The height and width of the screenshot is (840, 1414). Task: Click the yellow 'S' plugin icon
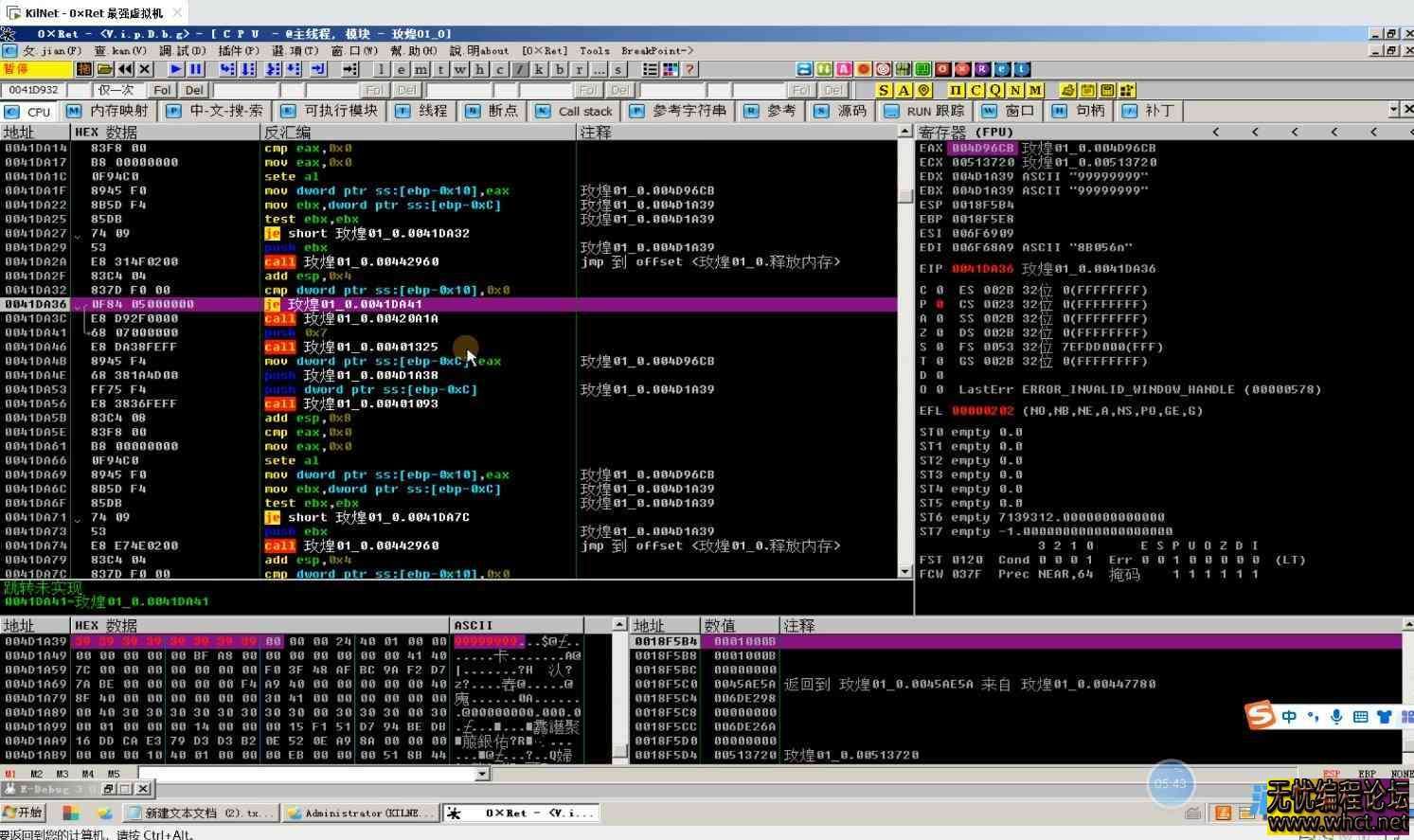(884, 90)
